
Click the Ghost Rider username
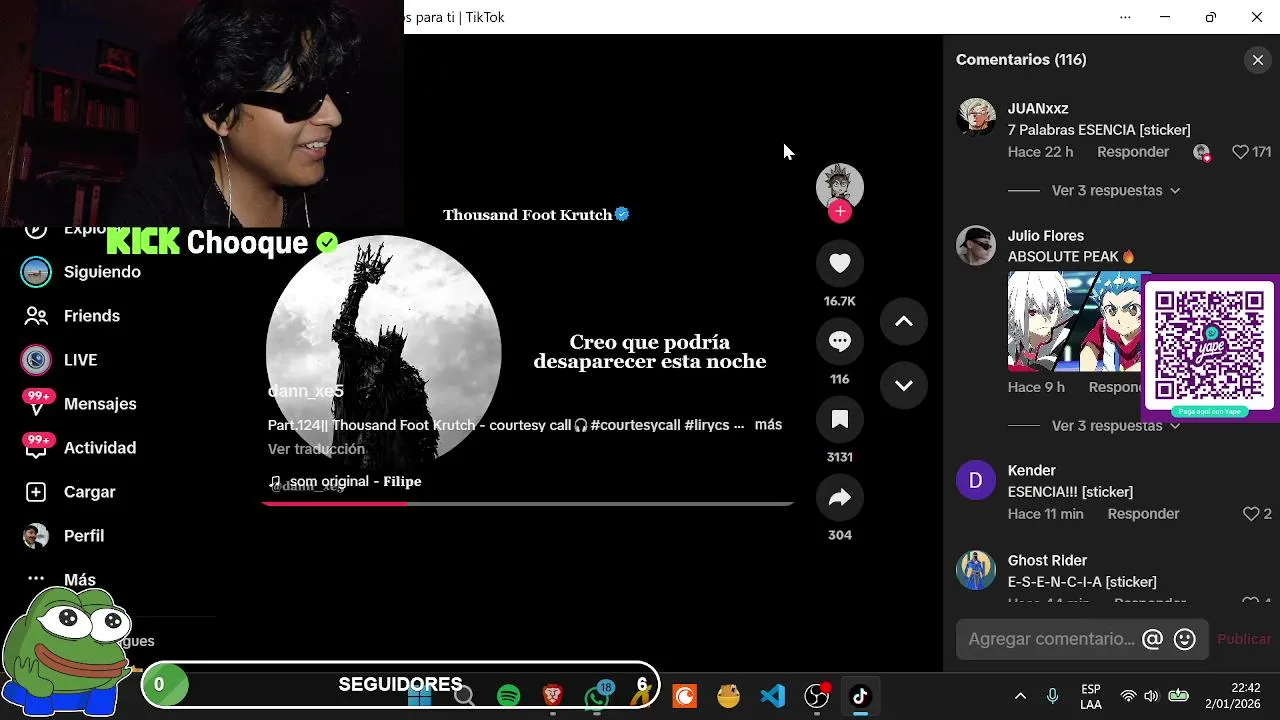click(1047, 561)
